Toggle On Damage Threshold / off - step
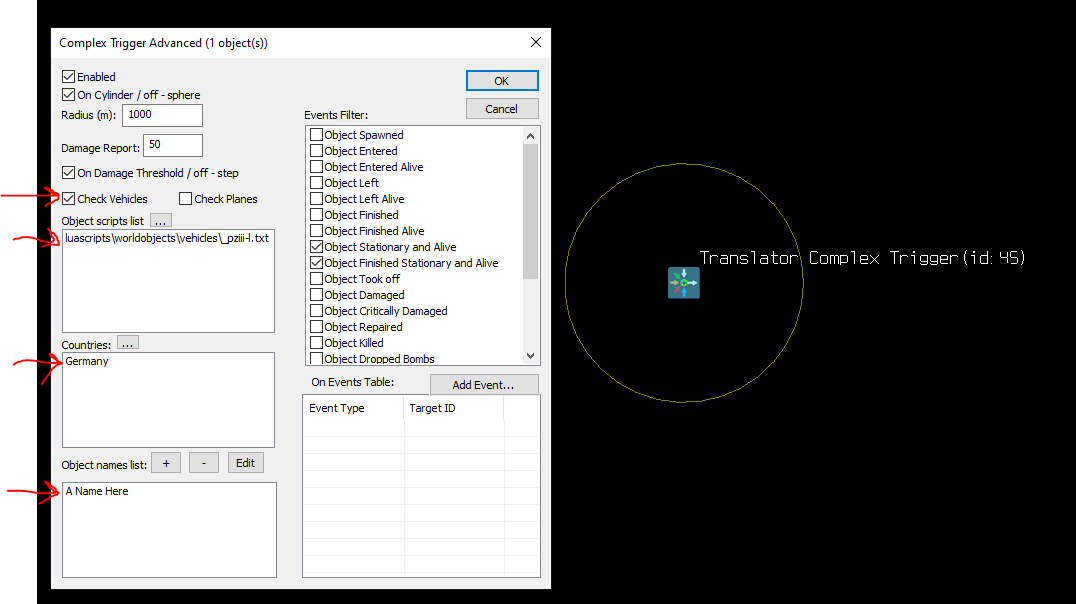Screen dimensions: 1076x604 69,172
